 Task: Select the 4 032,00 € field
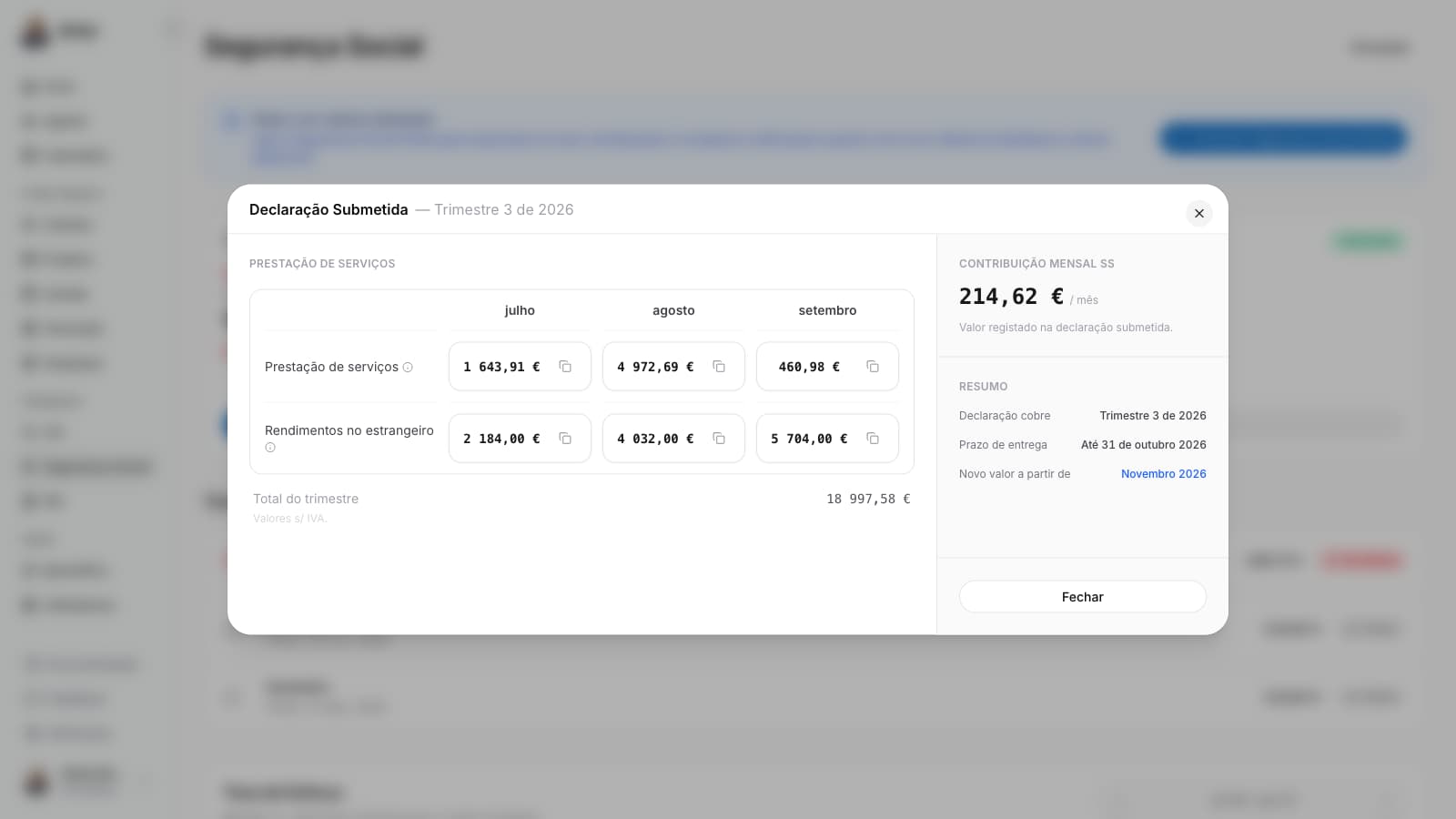click(673, 439)
